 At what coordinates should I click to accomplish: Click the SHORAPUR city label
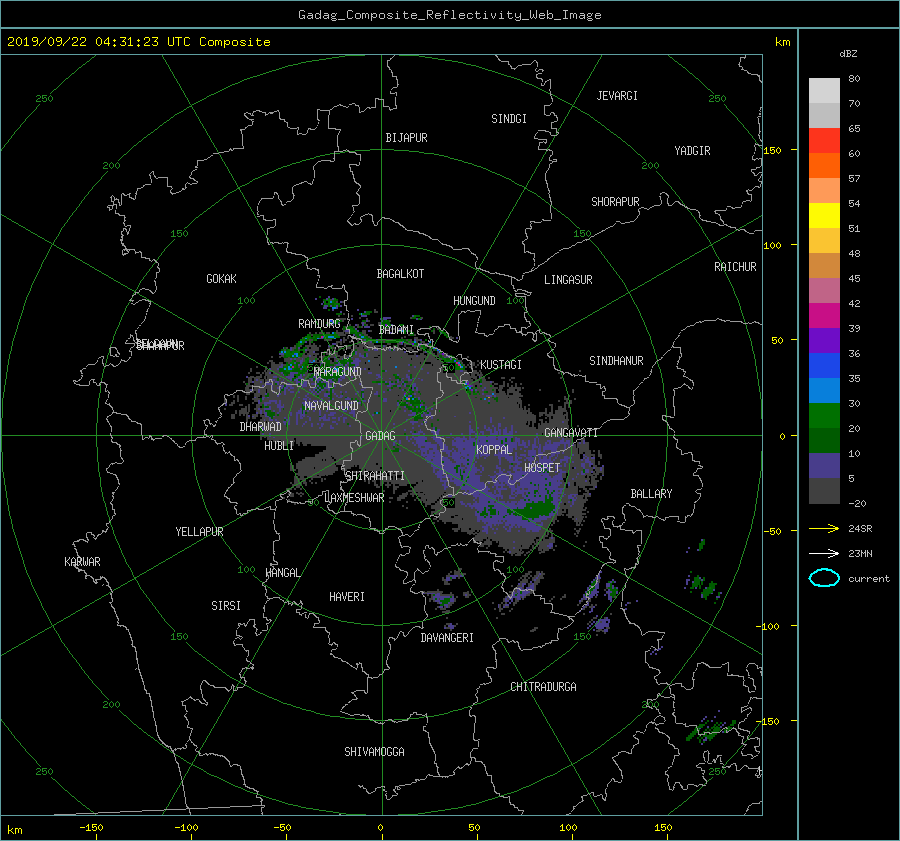(x=615, y=202)
